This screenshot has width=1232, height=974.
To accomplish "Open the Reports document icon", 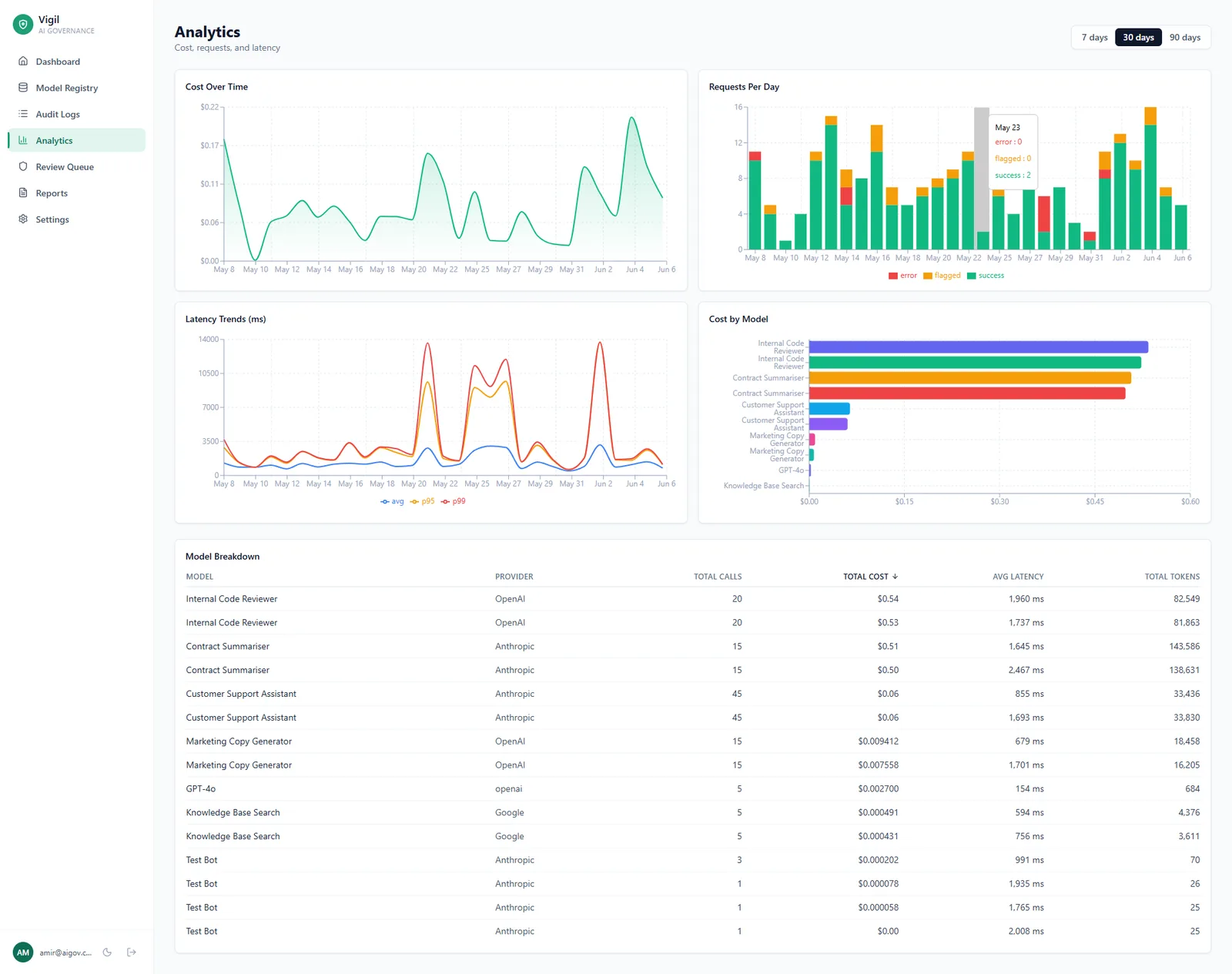I will (x=23, y=192).
